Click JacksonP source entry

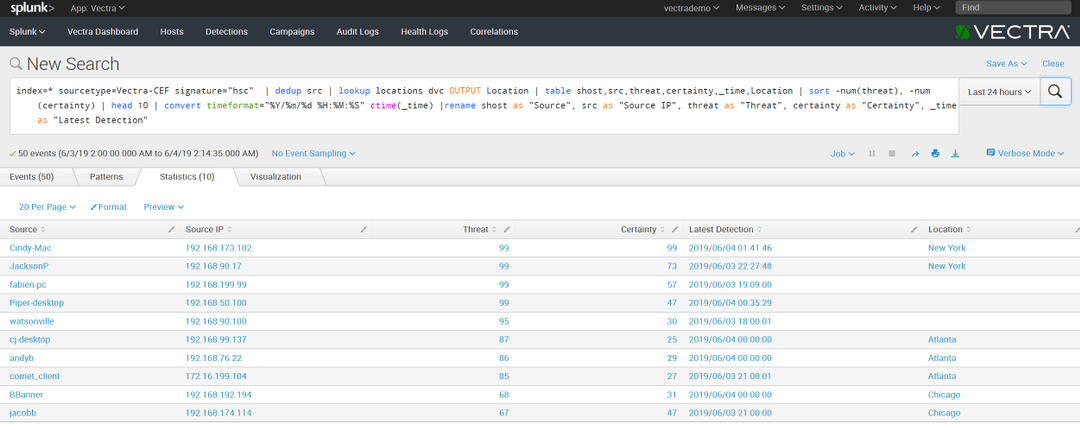(29, 266)
